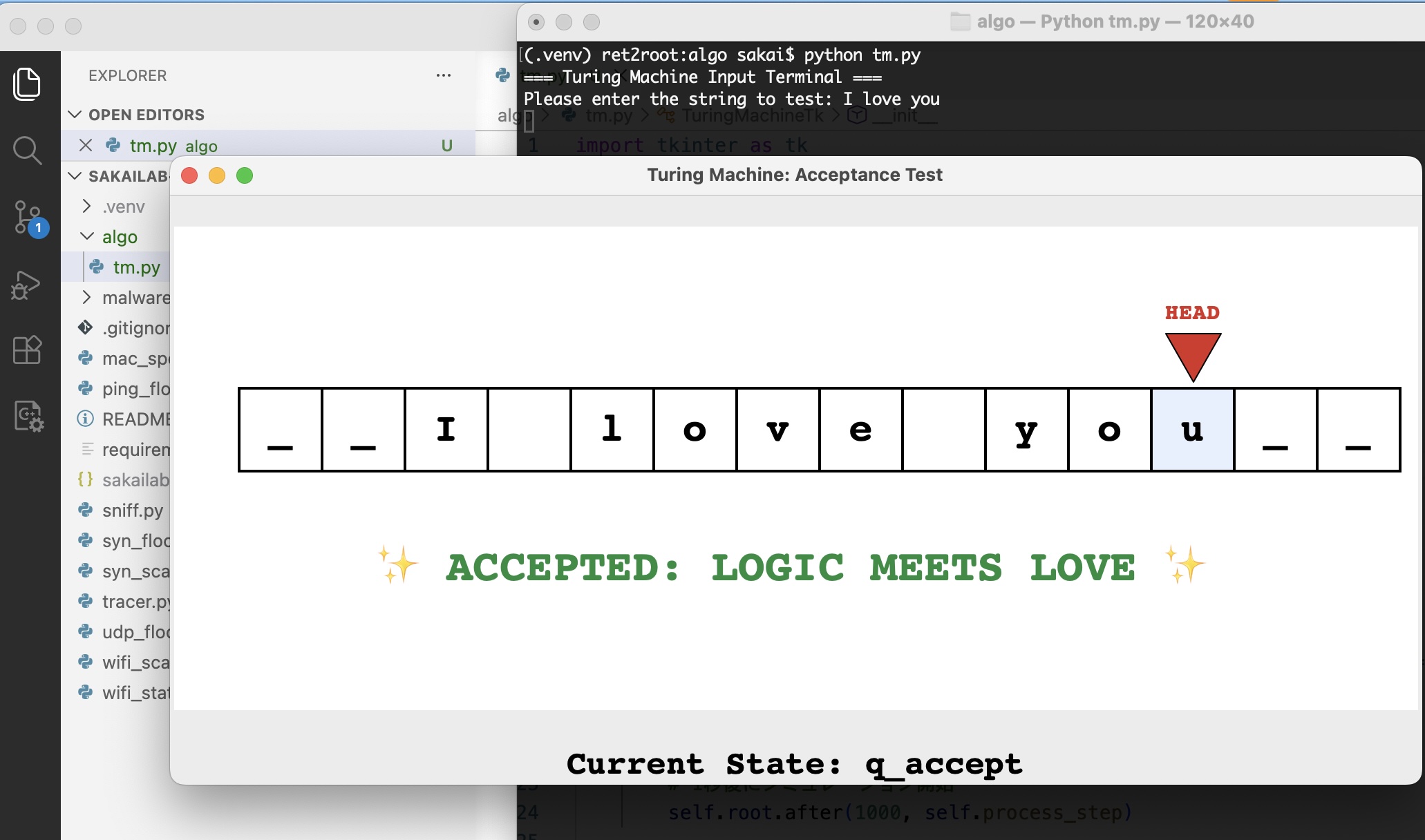Open the Extensions view
This screenshot has width=1425, height=840.
27,350
